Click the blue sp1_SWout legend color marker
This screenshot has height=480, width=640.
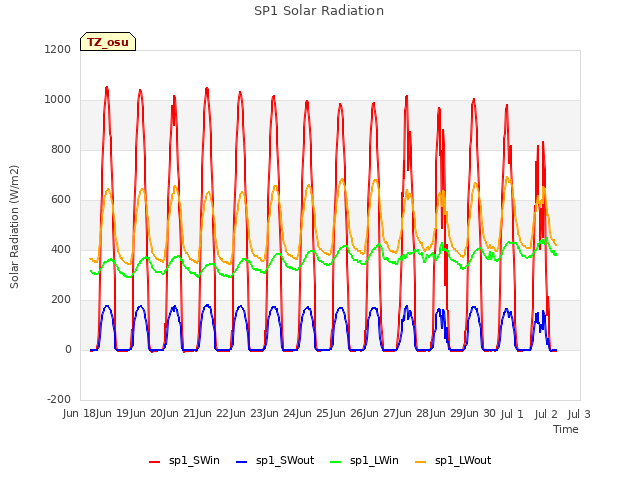(242, 462)
